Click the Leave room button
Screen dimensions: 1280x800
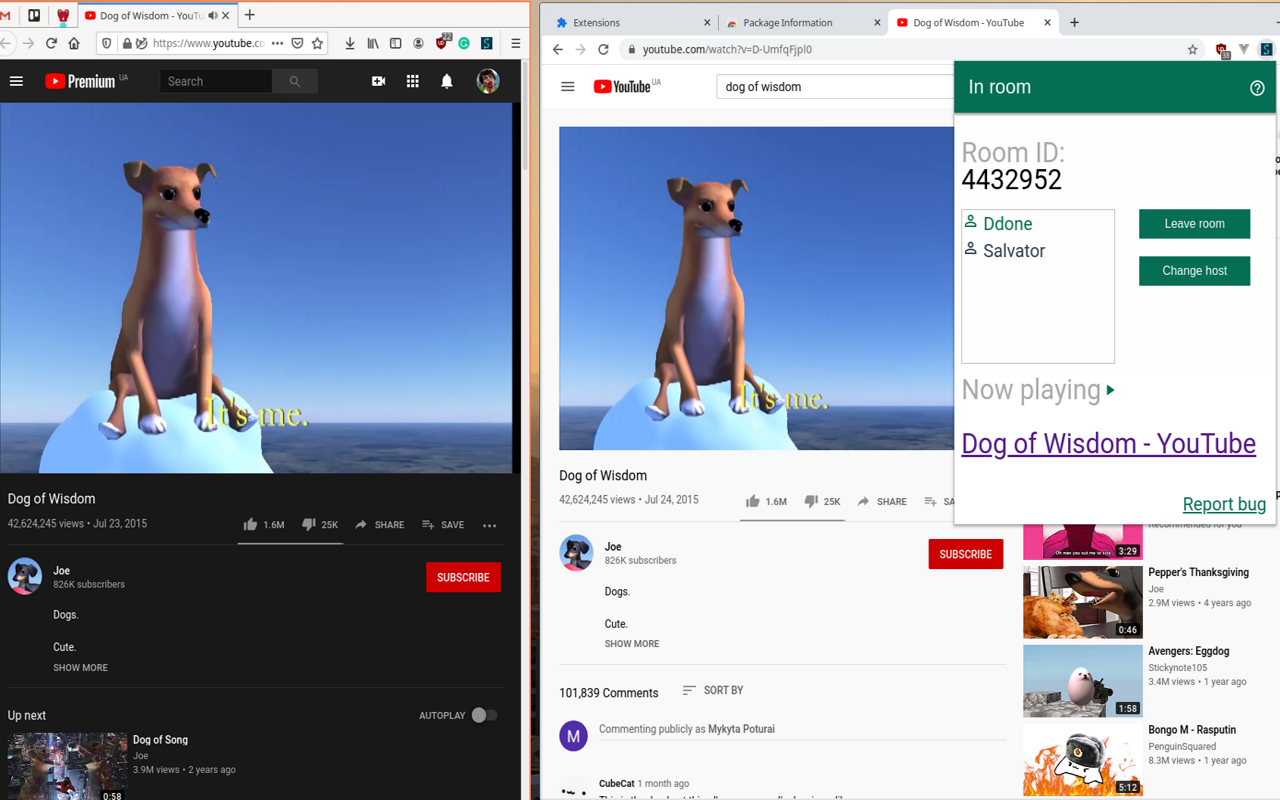pyautogui.click(x=1194, y=223)
